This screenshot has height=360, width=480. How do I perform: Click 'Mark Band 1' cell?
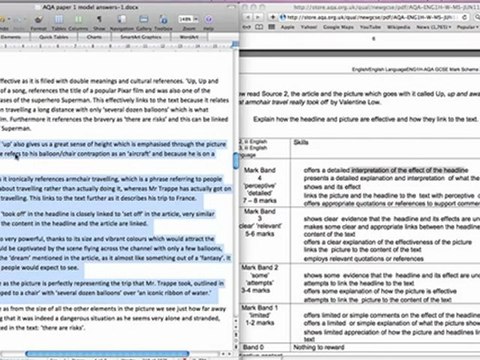(265, 323)
